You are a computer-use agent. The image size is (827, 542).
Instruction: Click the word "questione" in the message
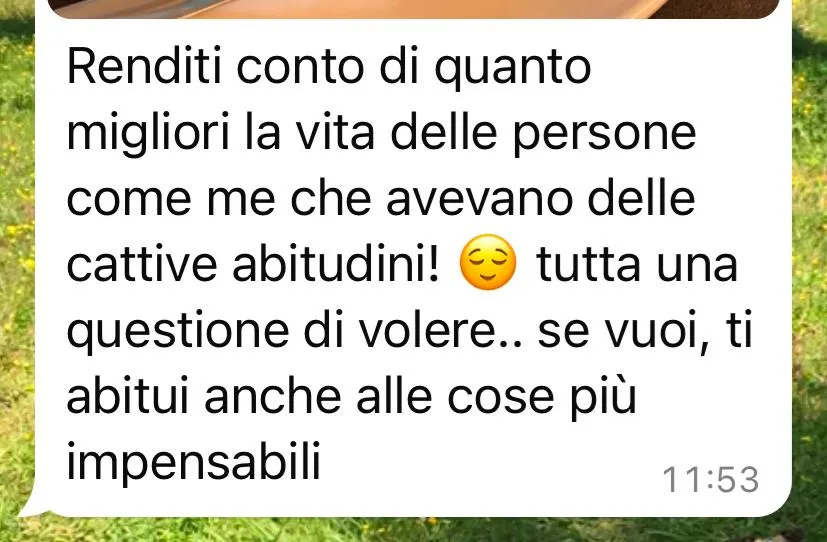[178, 331]
